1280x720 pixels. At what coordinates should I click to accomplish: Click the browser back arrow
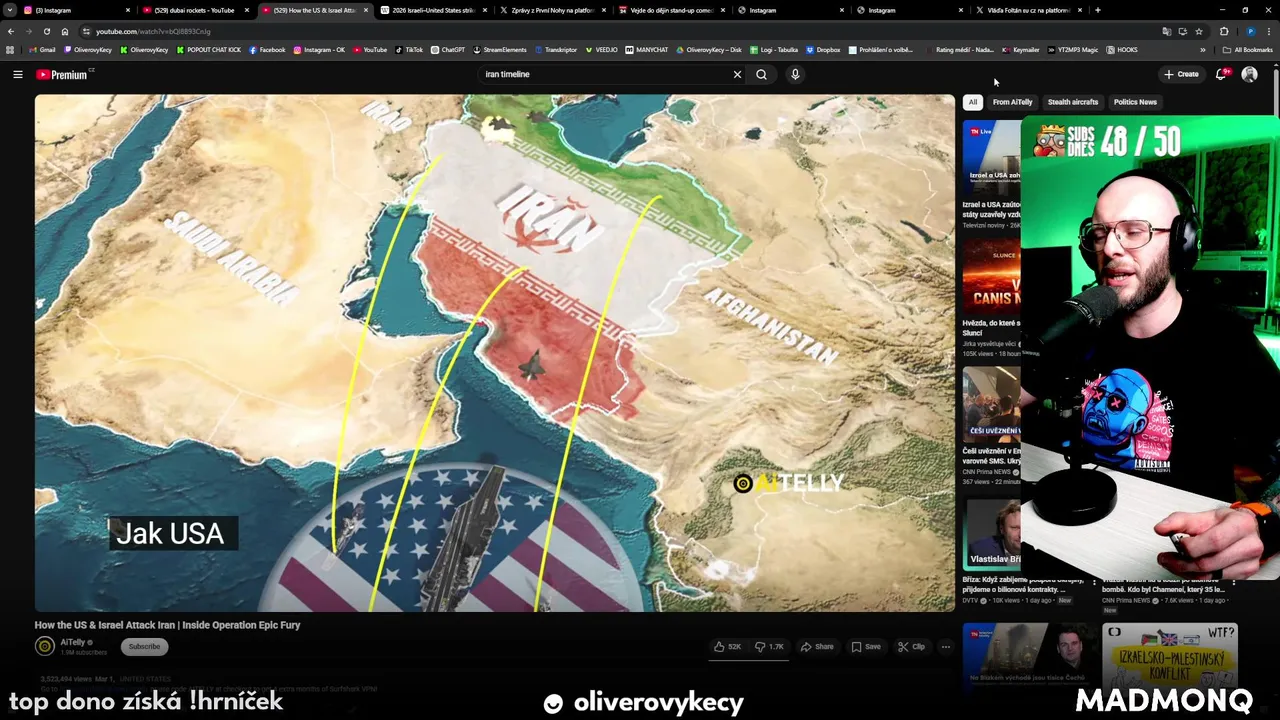[11, 31]
